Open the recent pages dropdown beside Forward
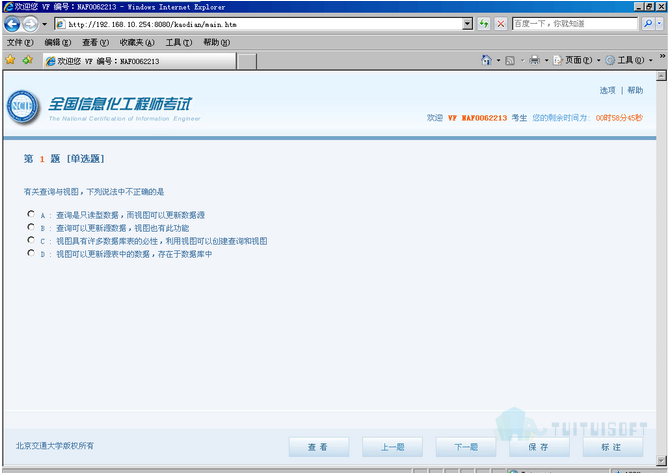Image resolution: width=669 pixels, height=473 pixels. [44, 24]
